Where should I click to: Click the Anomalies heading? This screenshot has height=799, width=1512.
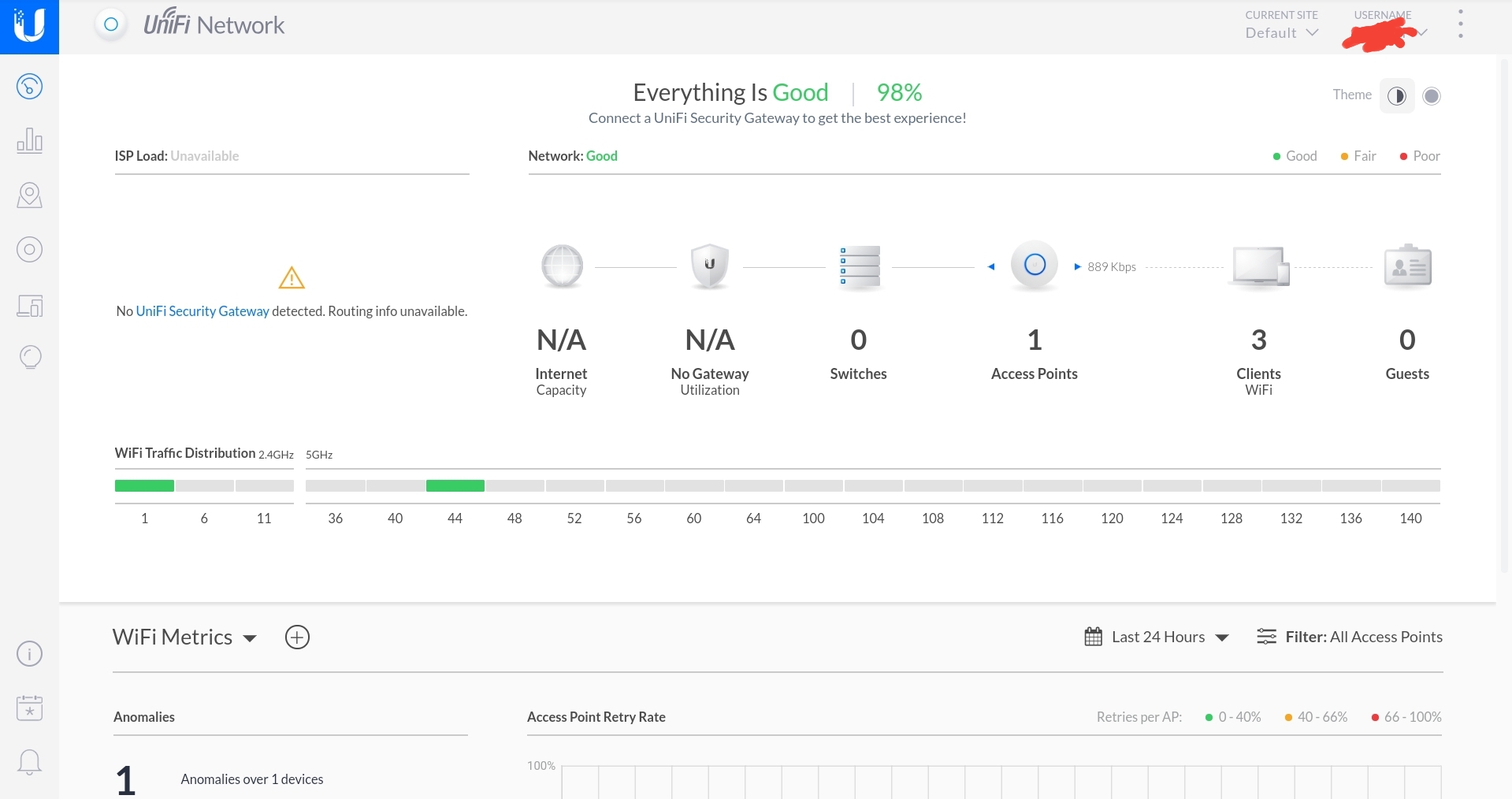(144, 717)
